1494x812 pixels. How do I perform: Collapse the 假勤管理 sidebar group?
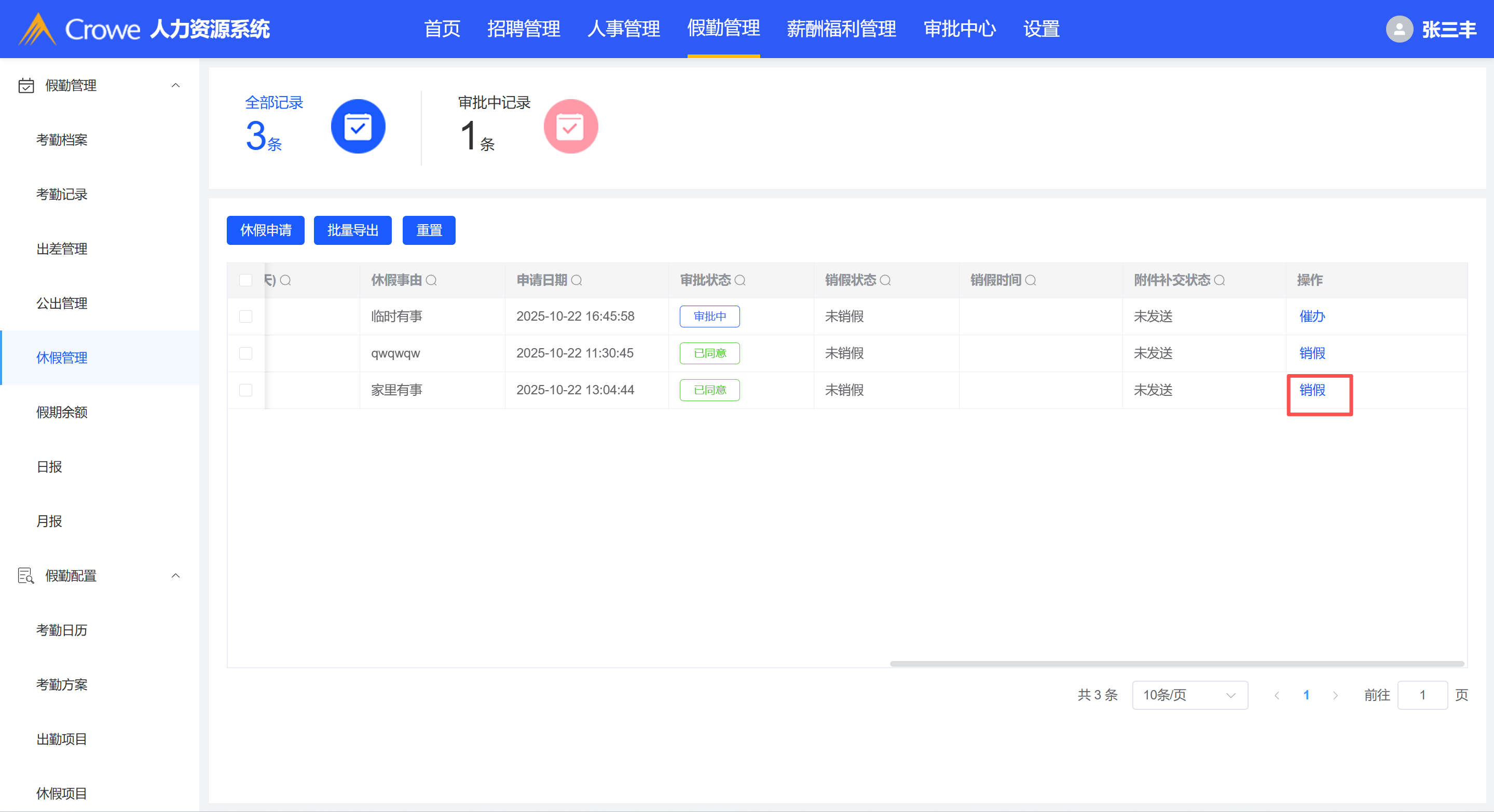175,85
